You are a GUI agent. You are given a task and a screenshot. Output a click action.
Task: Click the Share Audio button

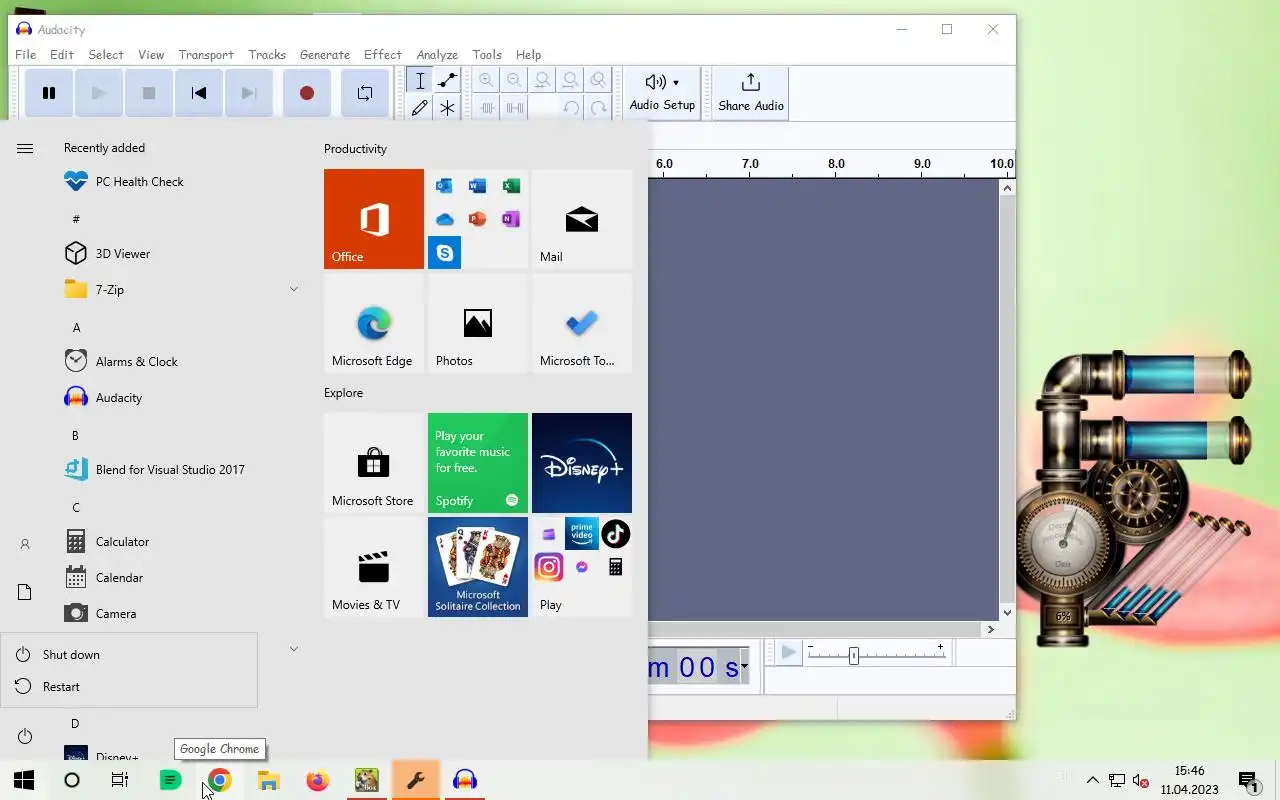coord(751,93)
